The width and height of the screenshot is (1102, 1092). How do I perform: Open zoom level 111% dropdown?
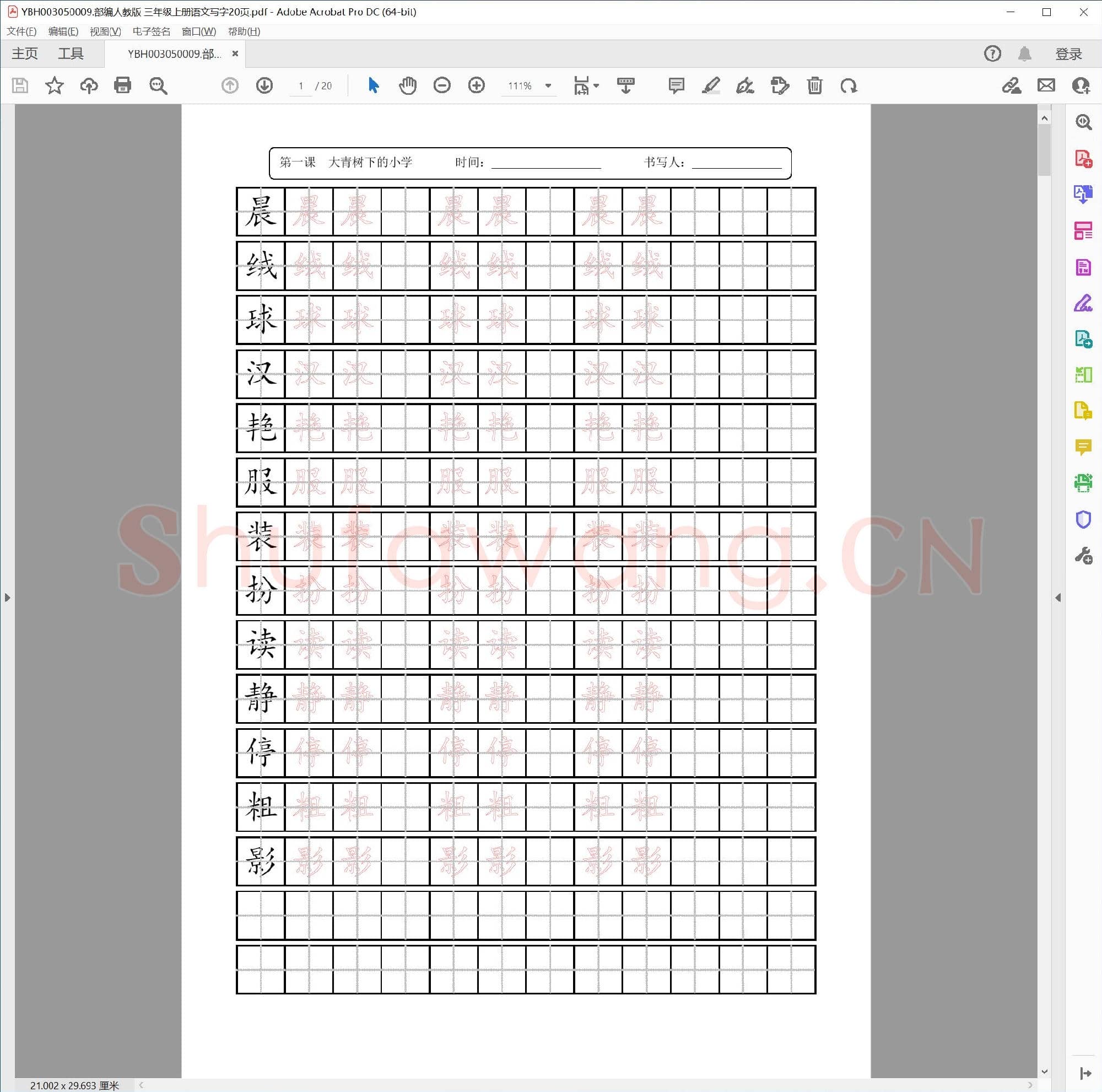click(548, 85)
